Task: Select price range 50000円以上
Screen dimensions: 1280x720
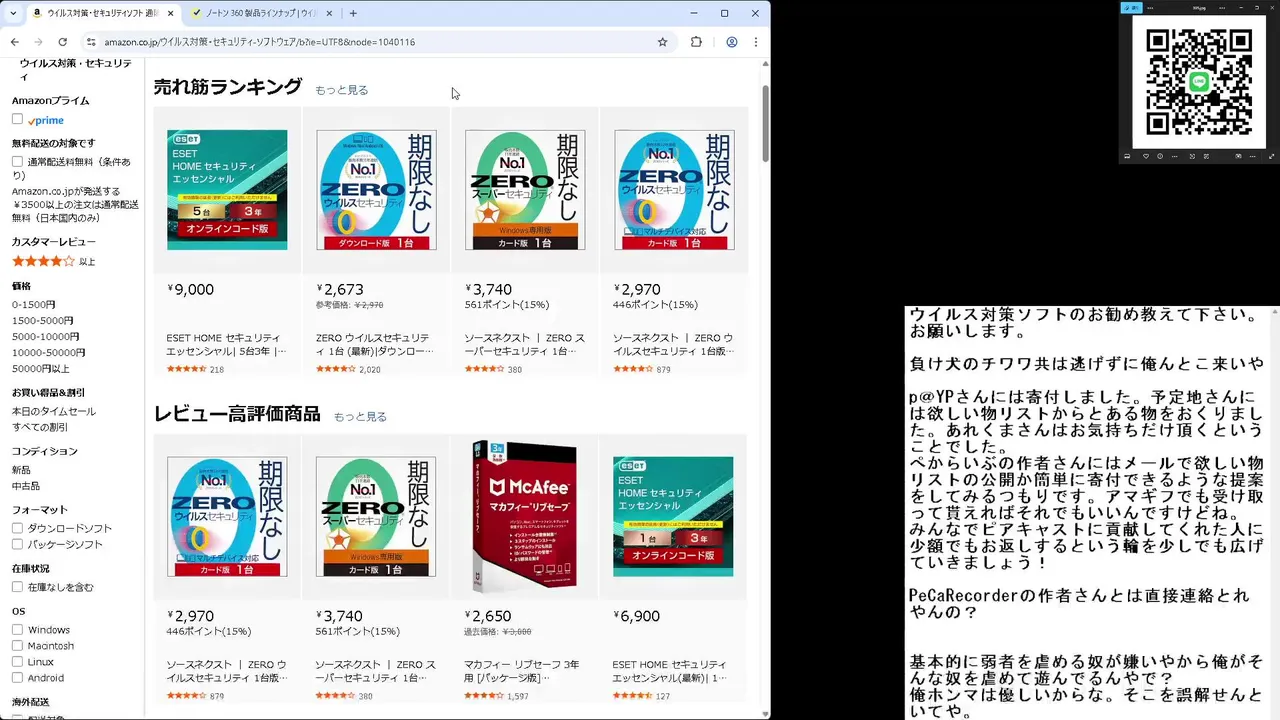Action: (x=41, y=368)
